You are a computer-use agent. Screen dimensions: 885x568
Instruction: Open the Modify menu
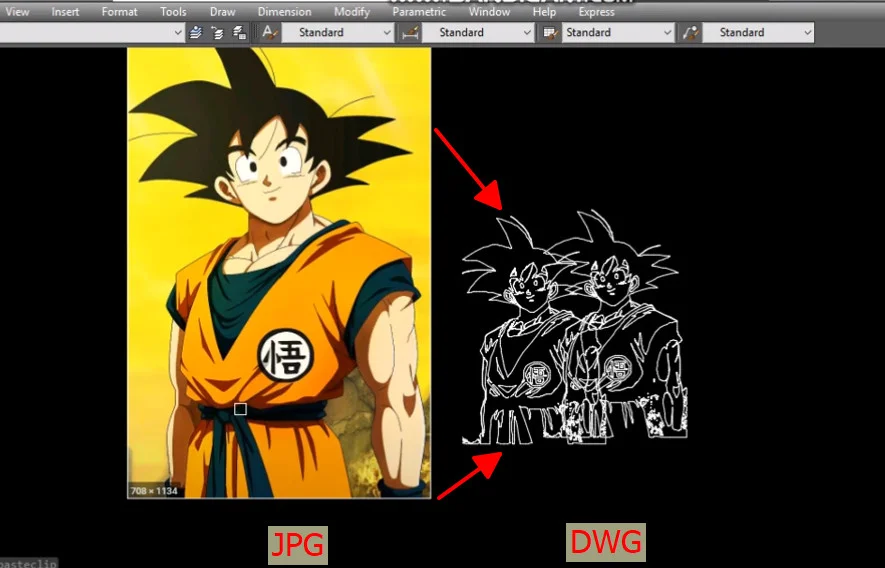click(x=352, y=11)
